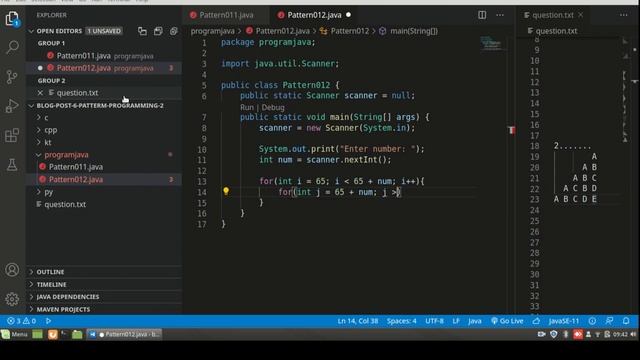The width and height of the screenshot is (640, 360).
Task: Click Pattern012.java window in taskbar
Action: 124,334
